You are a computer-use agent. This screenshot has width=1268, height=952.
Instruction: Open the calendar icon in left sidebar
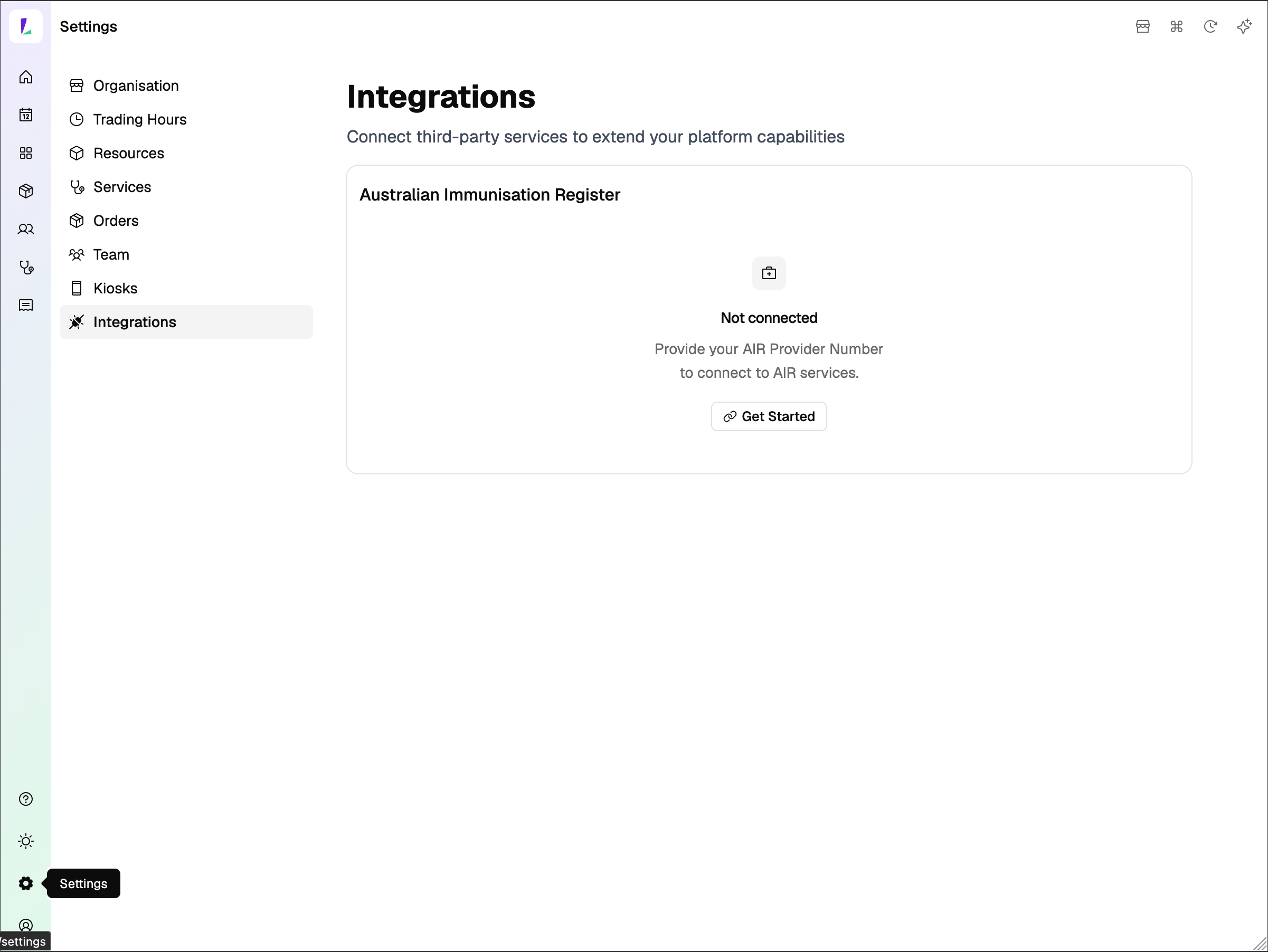26,115
